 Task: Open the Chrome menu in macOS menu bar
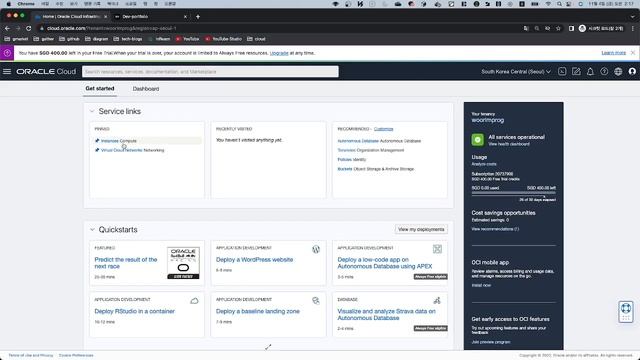click(x=26, y=4)
